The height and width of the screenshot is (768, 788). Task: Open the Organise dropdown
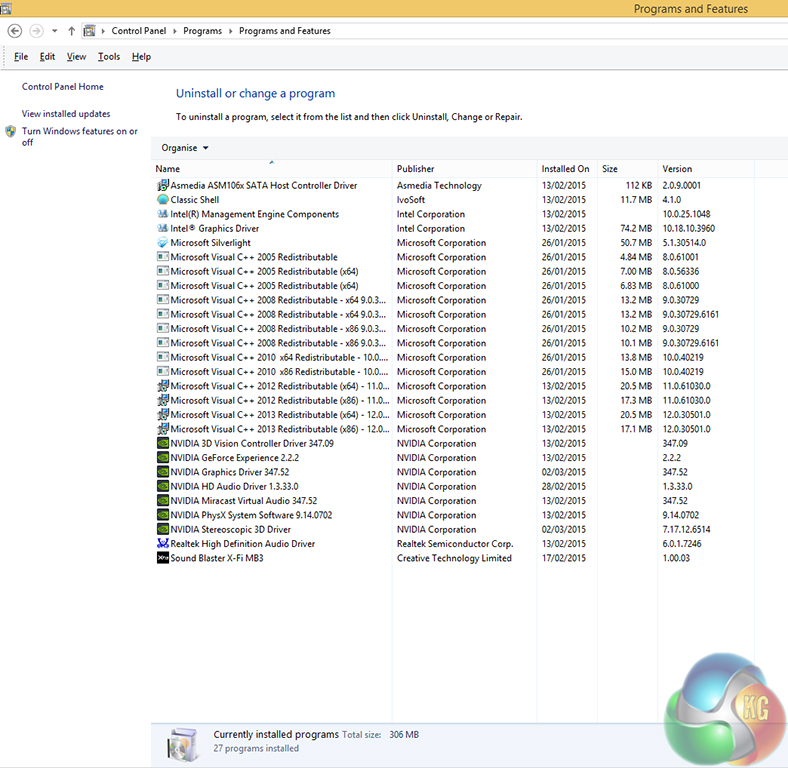(185, 148)
